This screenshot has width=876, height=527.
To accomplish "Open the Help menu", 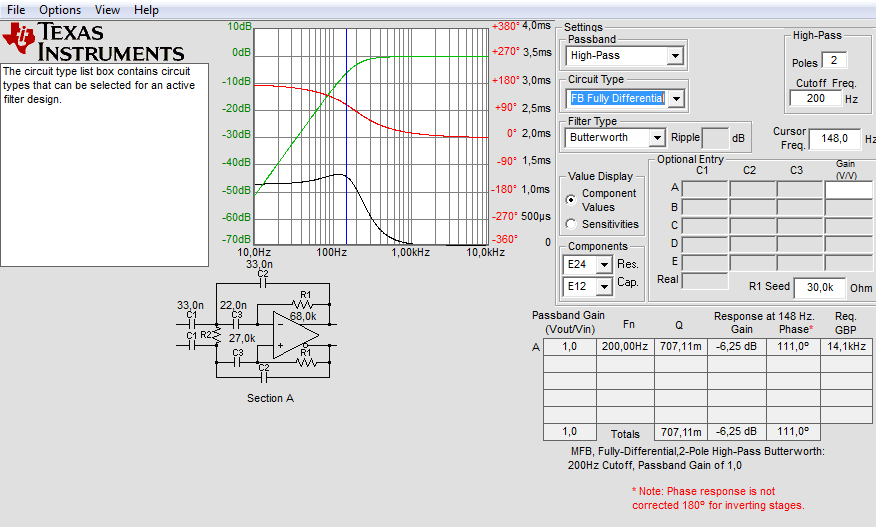I will tap(146, 10).
